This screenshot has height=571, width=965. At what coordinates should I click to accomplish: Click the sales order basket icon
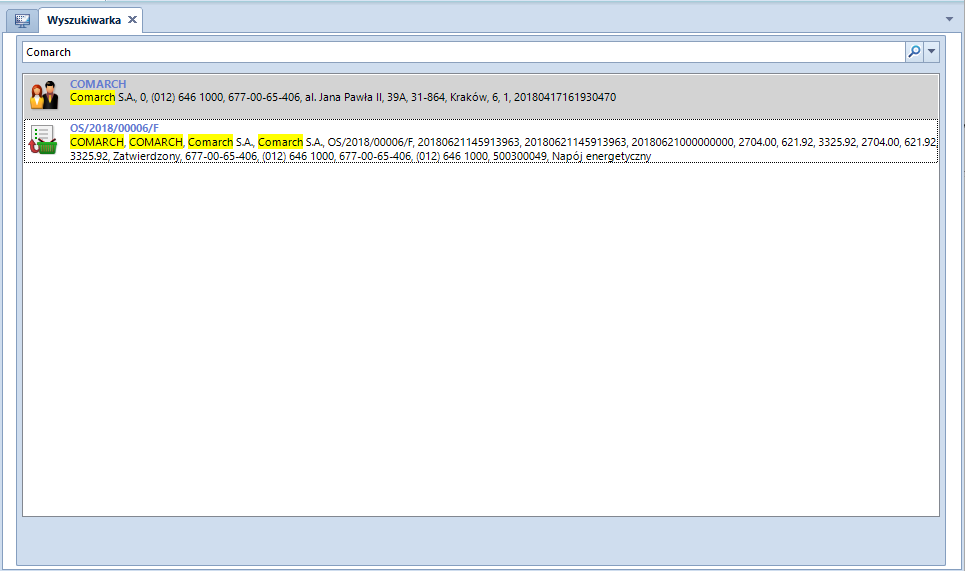pos(42,140)
